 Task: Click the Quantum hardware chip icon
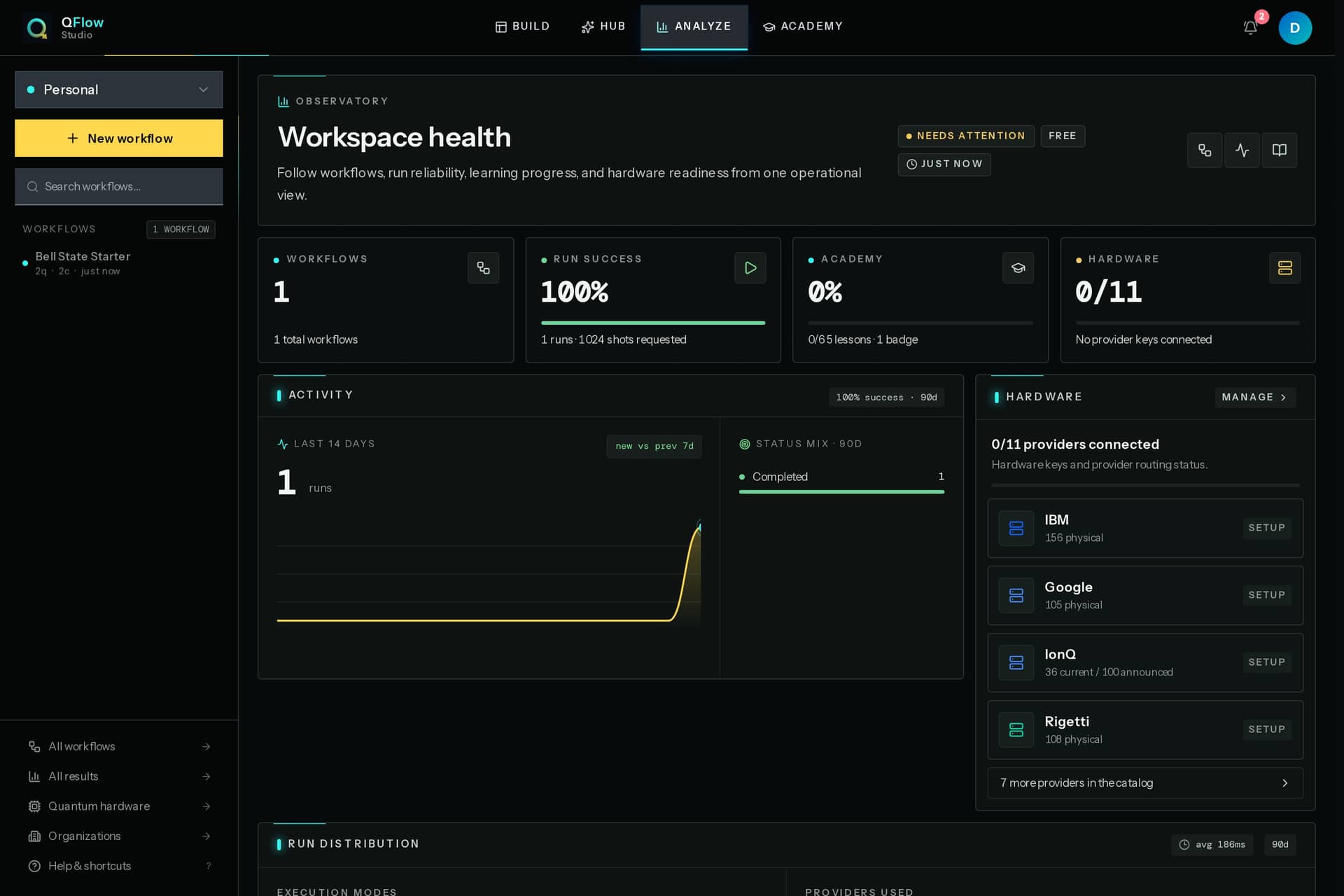pyautogui.click(x=34, y=806)
